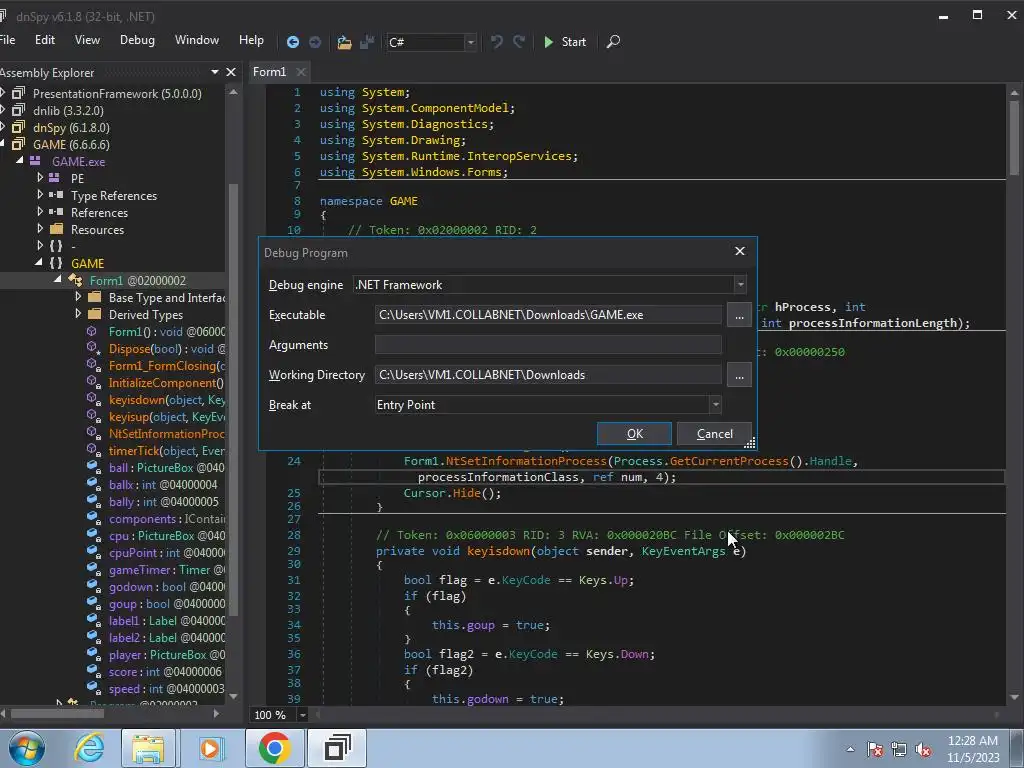The image size is (1024, 768).
Task: Click the Open file folder icon
Action: 344,42
